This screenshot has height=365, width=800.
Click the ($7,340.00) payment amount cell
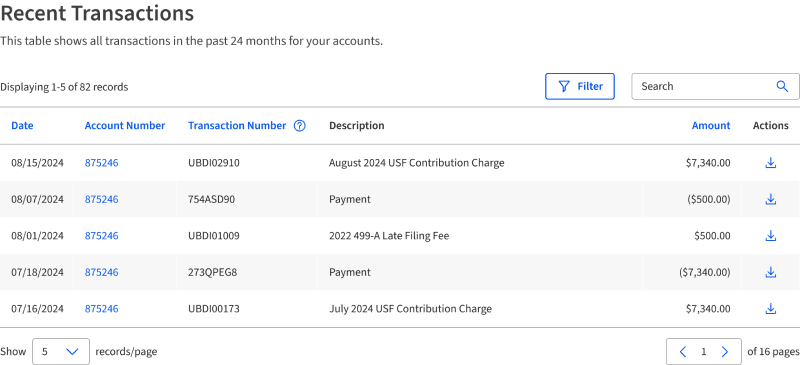pos(705,272)
